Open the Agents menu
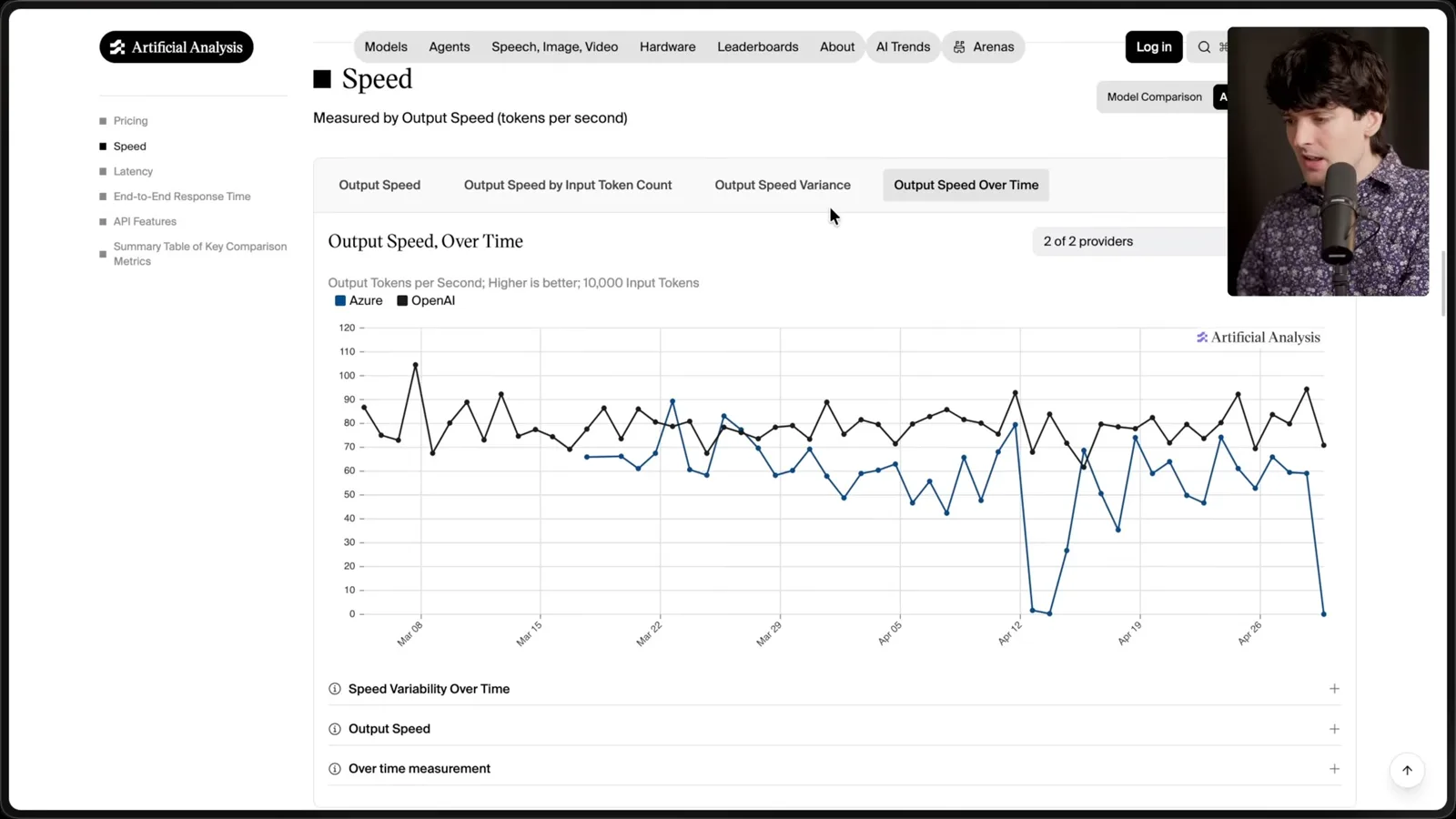The image size is (1456, 819). point(450,47)
